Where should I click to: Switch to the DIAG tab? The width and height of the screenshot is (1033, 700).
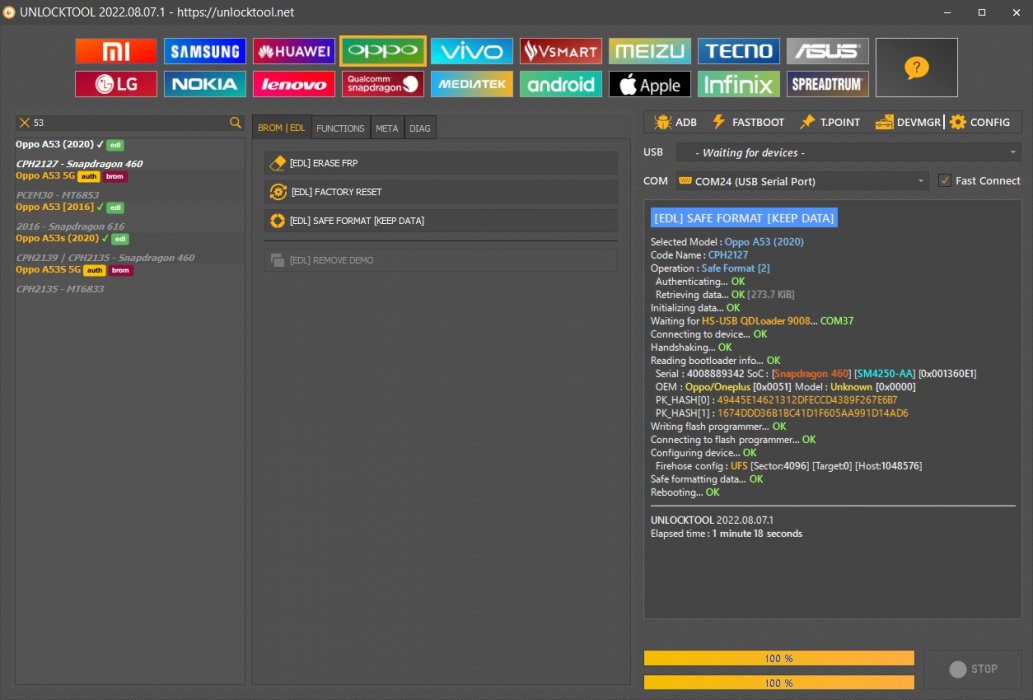pos(420,128)
